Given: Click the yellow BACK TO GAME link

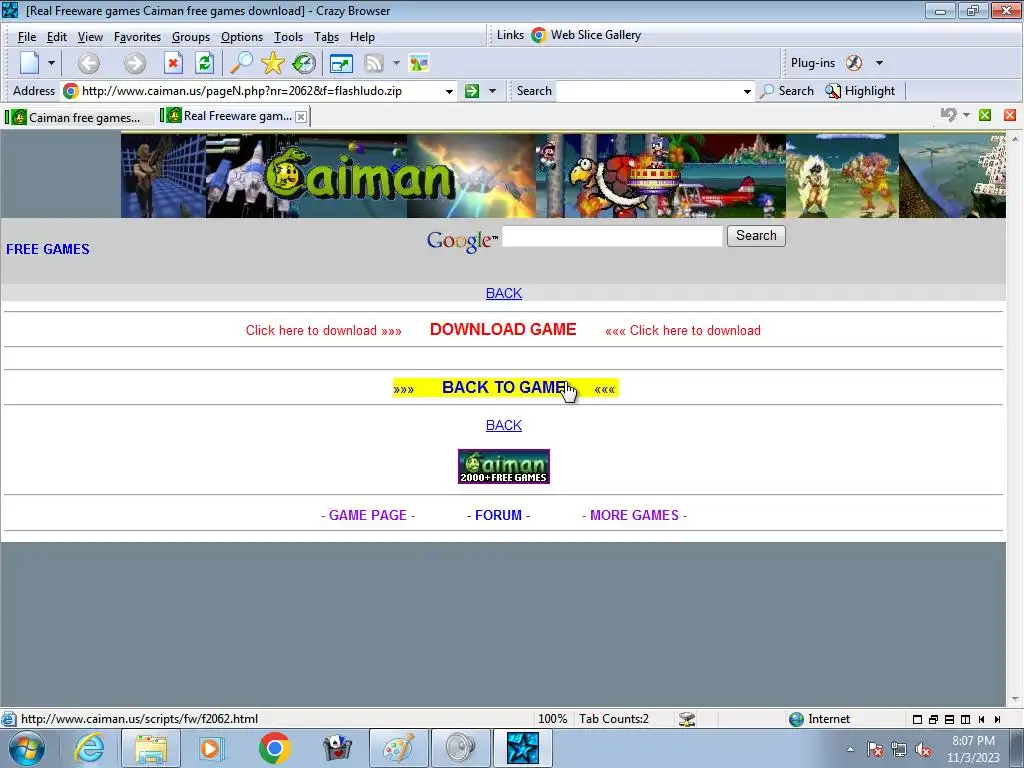Looking at the screenshot, I should tap(505, 387).
